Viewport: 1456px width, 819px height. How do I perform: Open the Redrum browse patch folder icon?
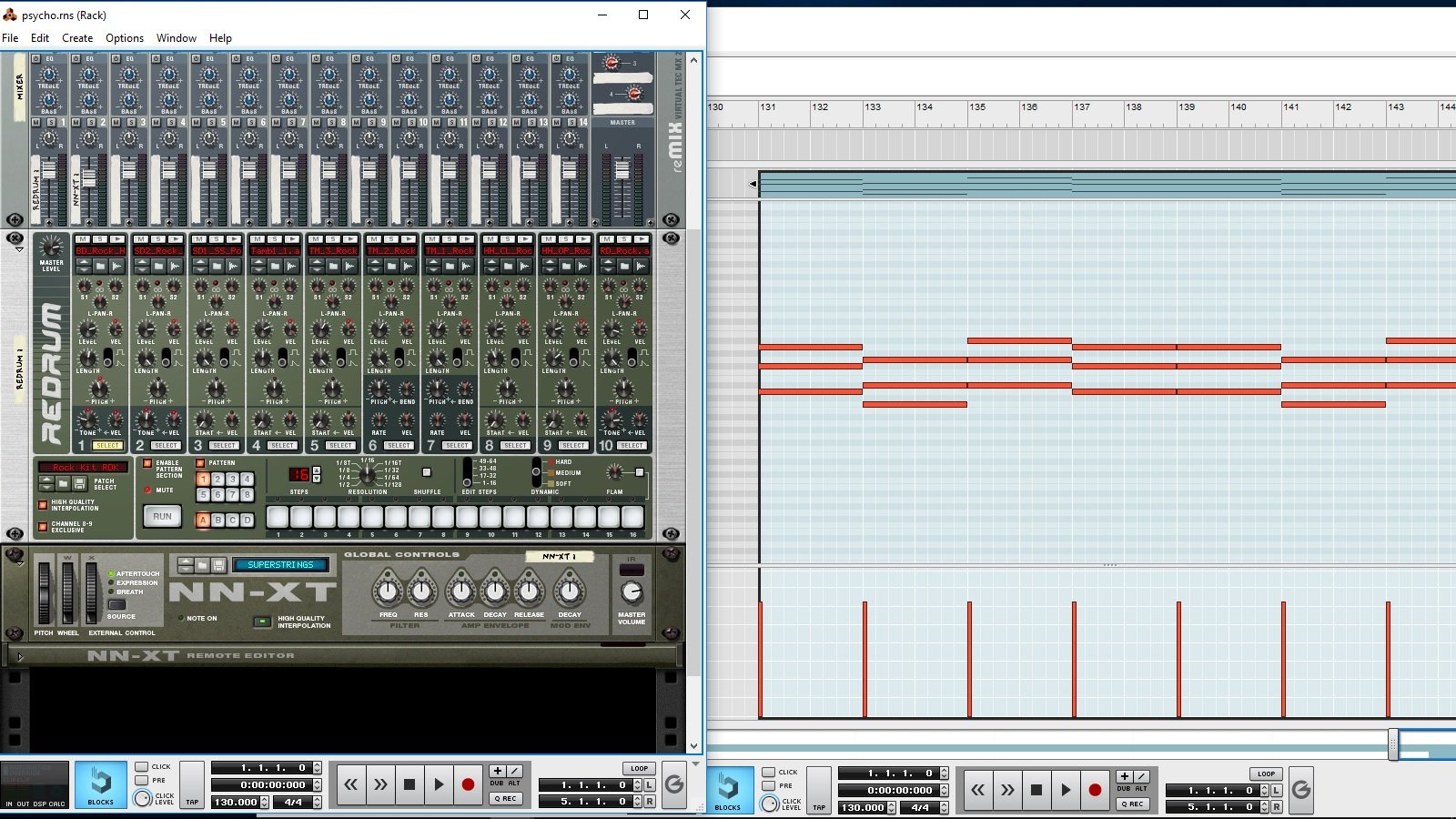(64, 483)
